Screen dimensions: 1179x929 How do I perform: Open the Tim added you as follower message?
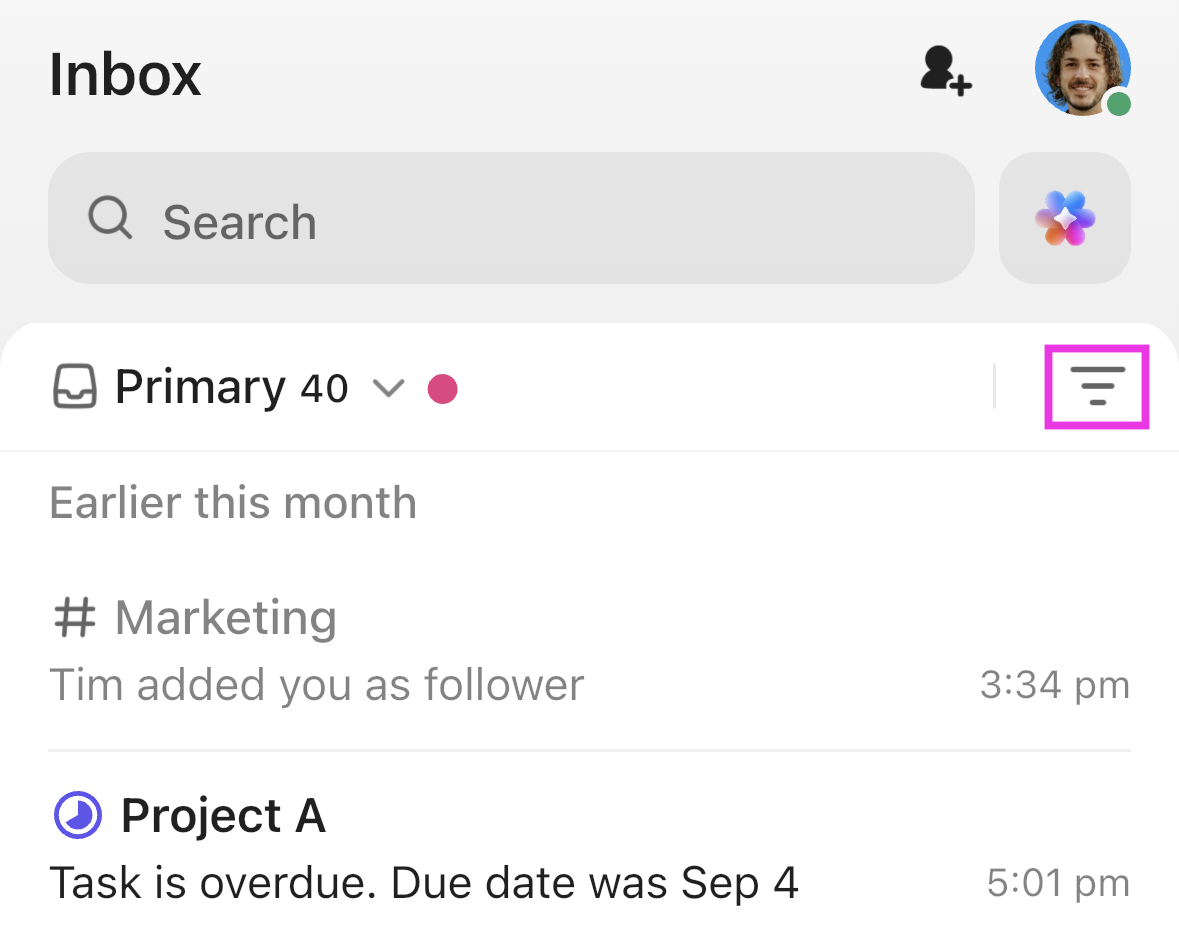[317, 685]
